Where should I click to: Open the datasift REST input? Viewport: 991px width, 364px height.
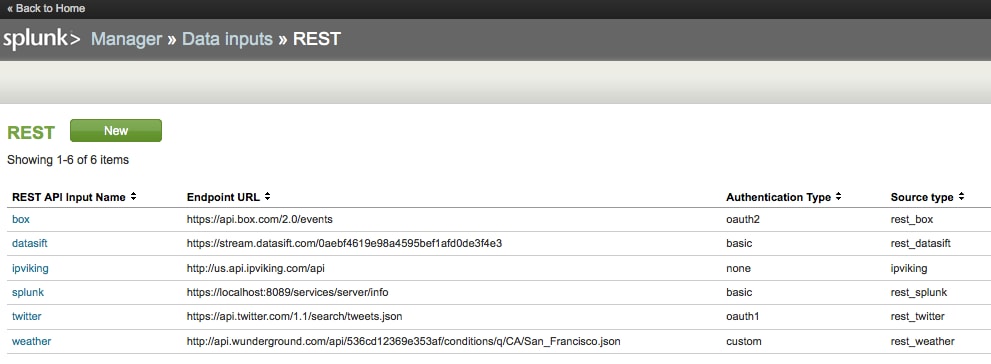point(30,243)
